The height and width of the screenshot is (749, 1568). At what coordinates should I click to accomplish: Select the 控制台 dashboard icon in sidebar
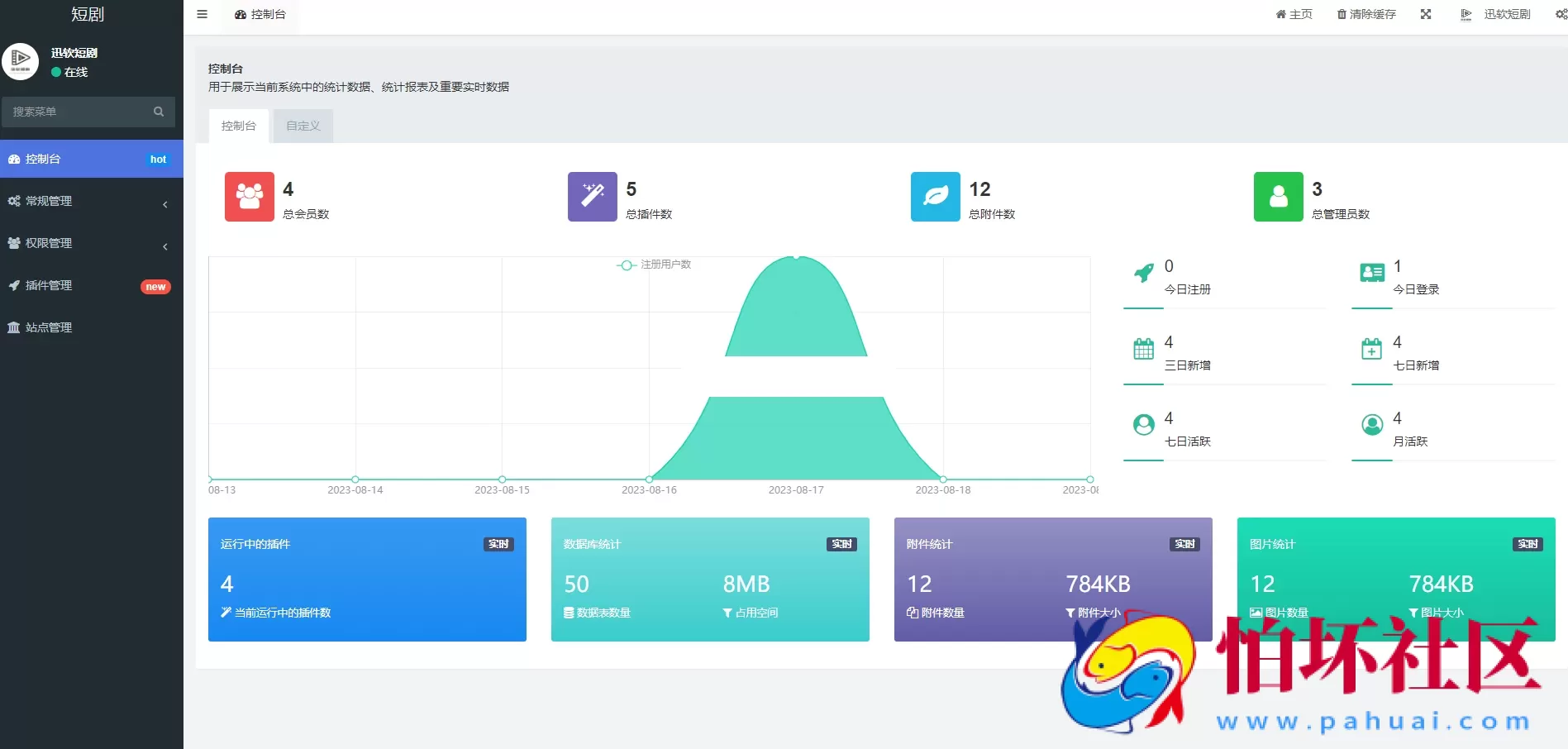click(x=13, y=158)
